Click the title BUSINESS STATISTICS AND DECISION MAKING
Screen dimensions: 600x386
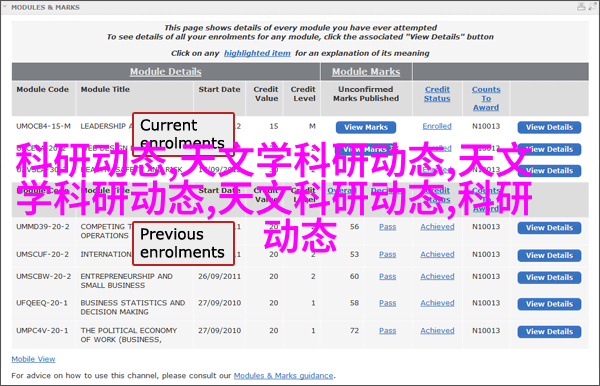tap(133, 307)
